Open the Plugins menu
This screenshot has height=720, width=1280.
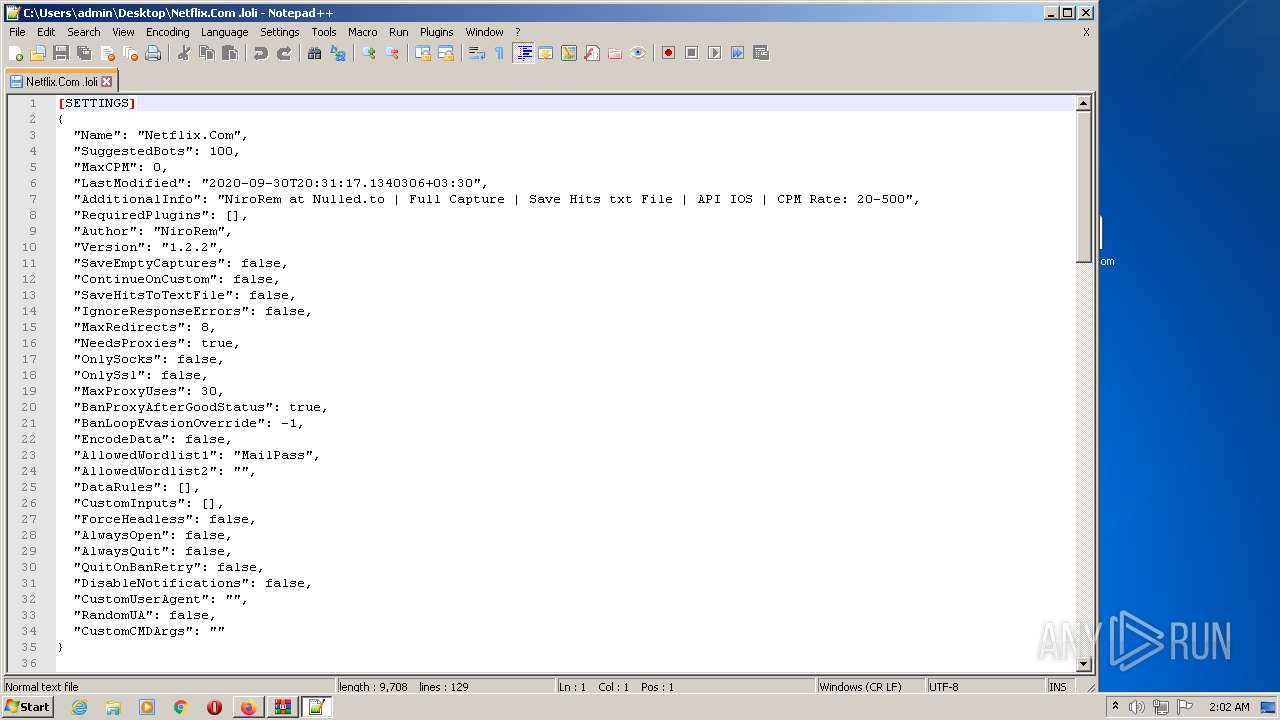[x=437, y=32]
